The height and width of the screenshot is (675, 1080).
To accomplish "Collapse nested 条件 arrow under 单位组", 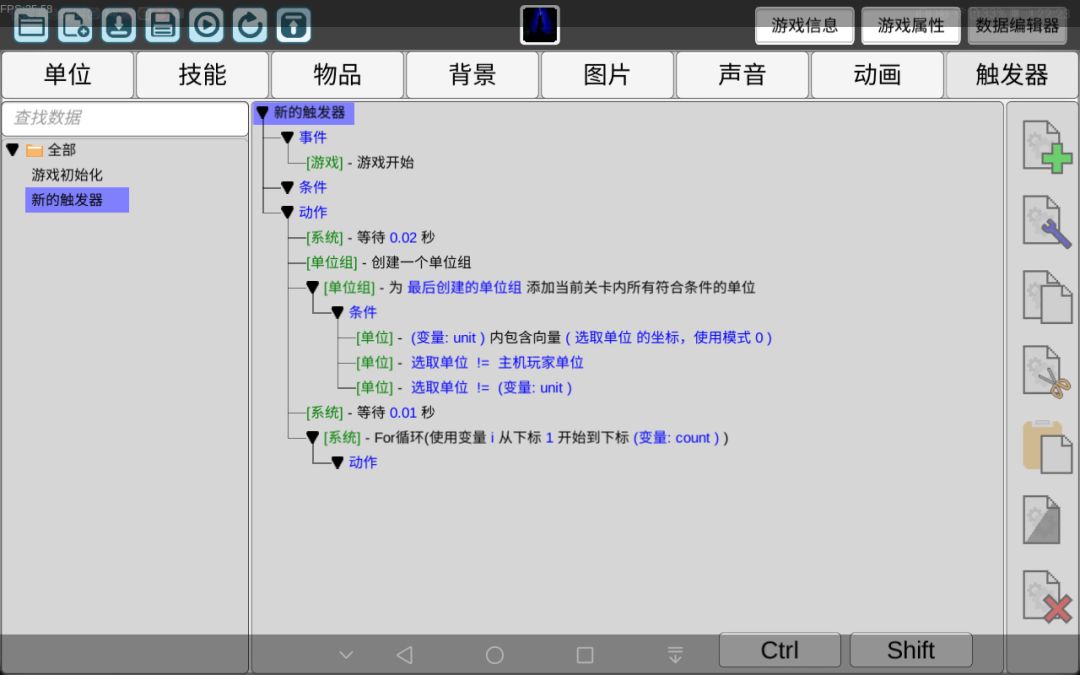I will point(337,312).
